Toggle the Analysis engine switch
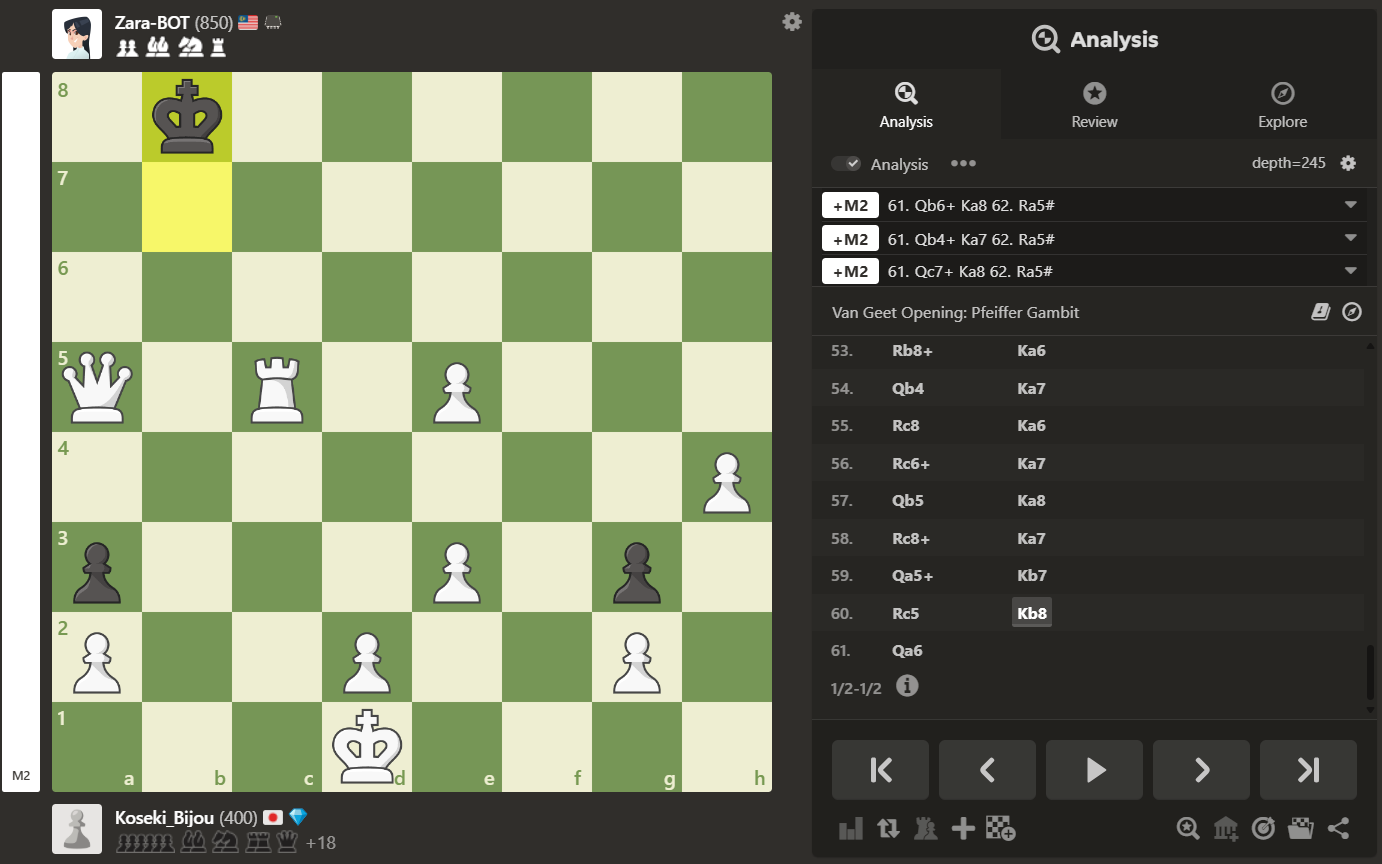Image resolution: width=1382 pixels, height=864 pixels. (846, 164)
